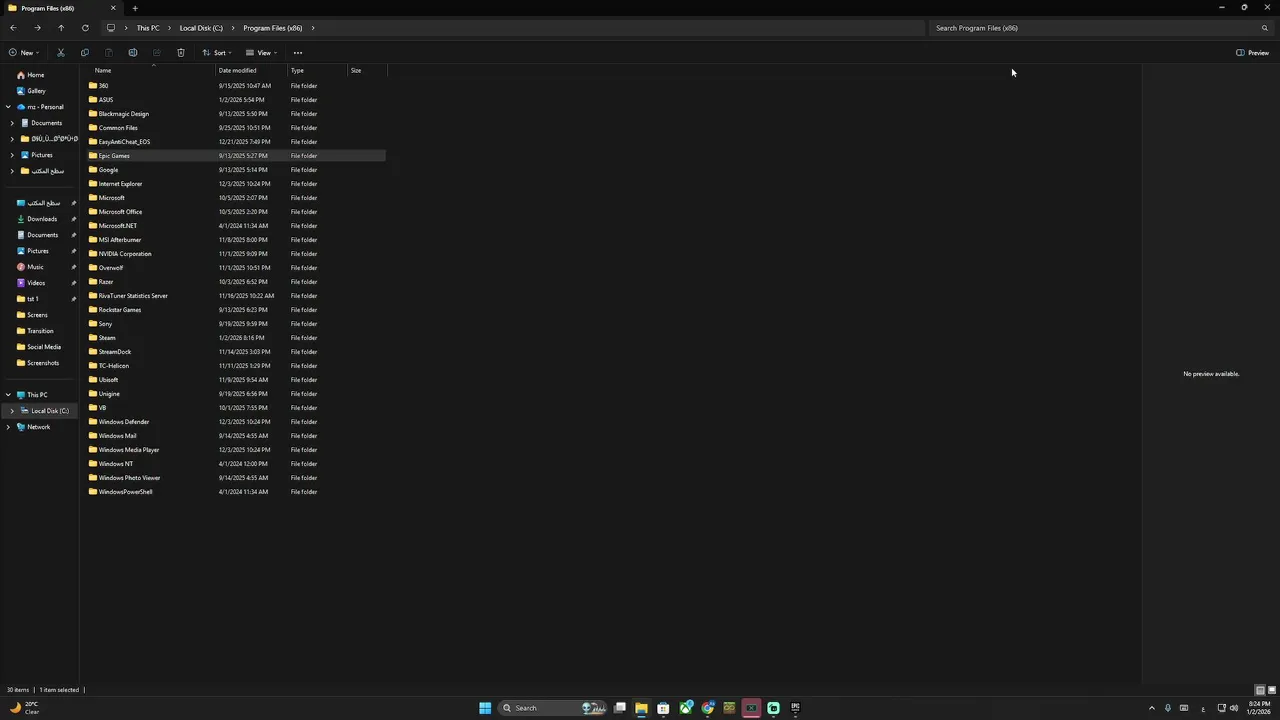The image size is (1280, 720).
Task: Open the New dropdown menu
Action: 24,53
